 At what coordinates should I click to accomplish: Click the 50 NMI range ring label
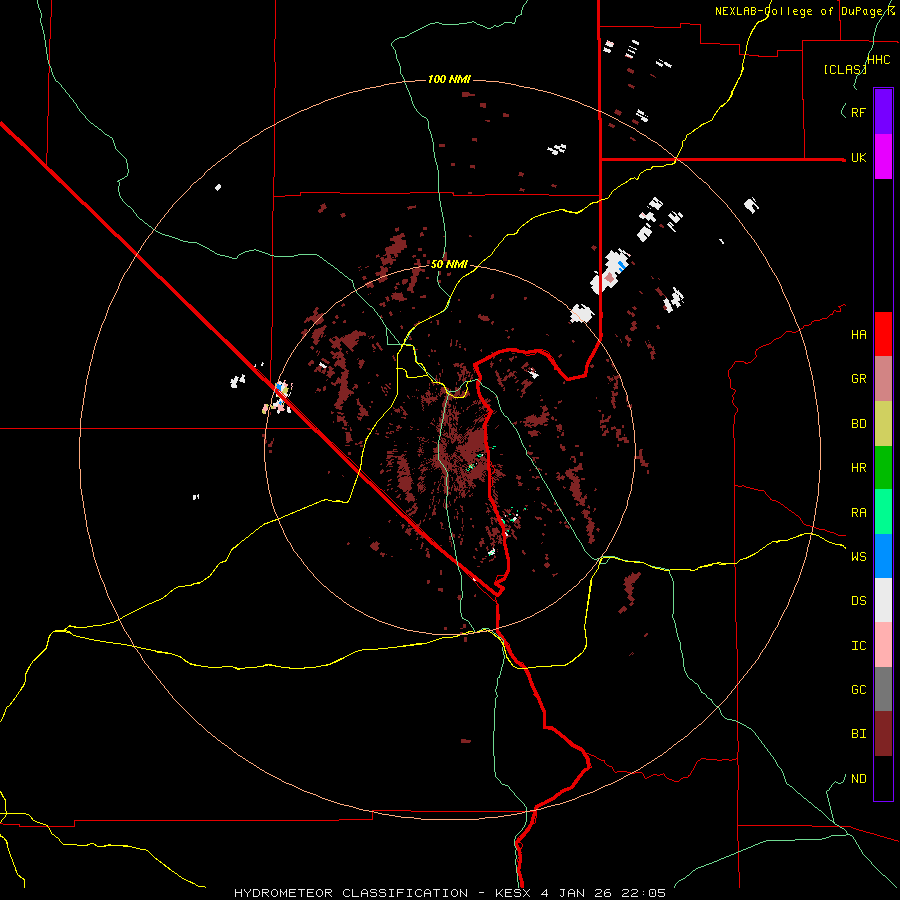[449, 264]
